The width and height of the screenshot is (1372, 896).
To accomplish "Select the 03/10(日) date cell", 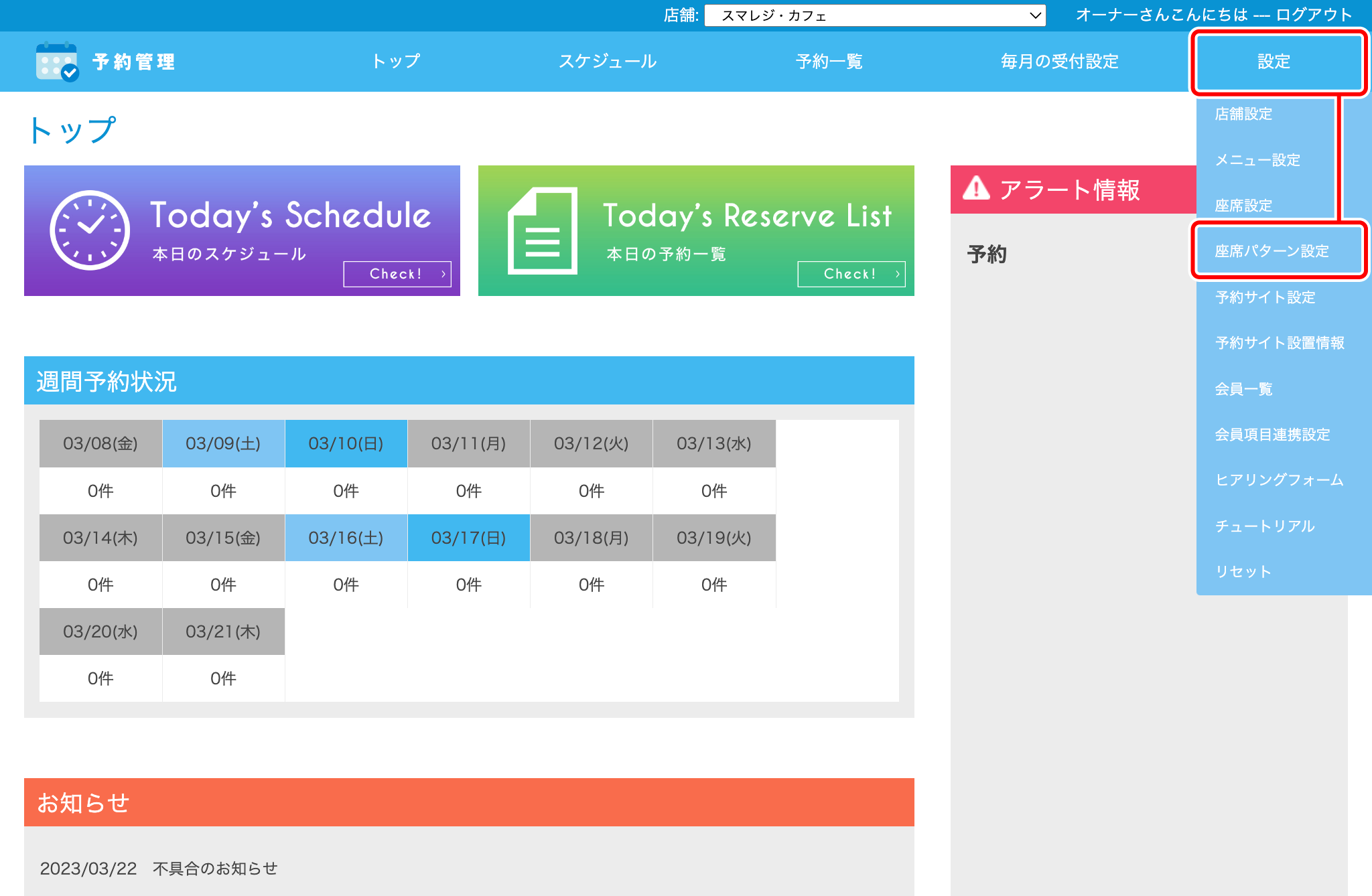I will 346,443.
